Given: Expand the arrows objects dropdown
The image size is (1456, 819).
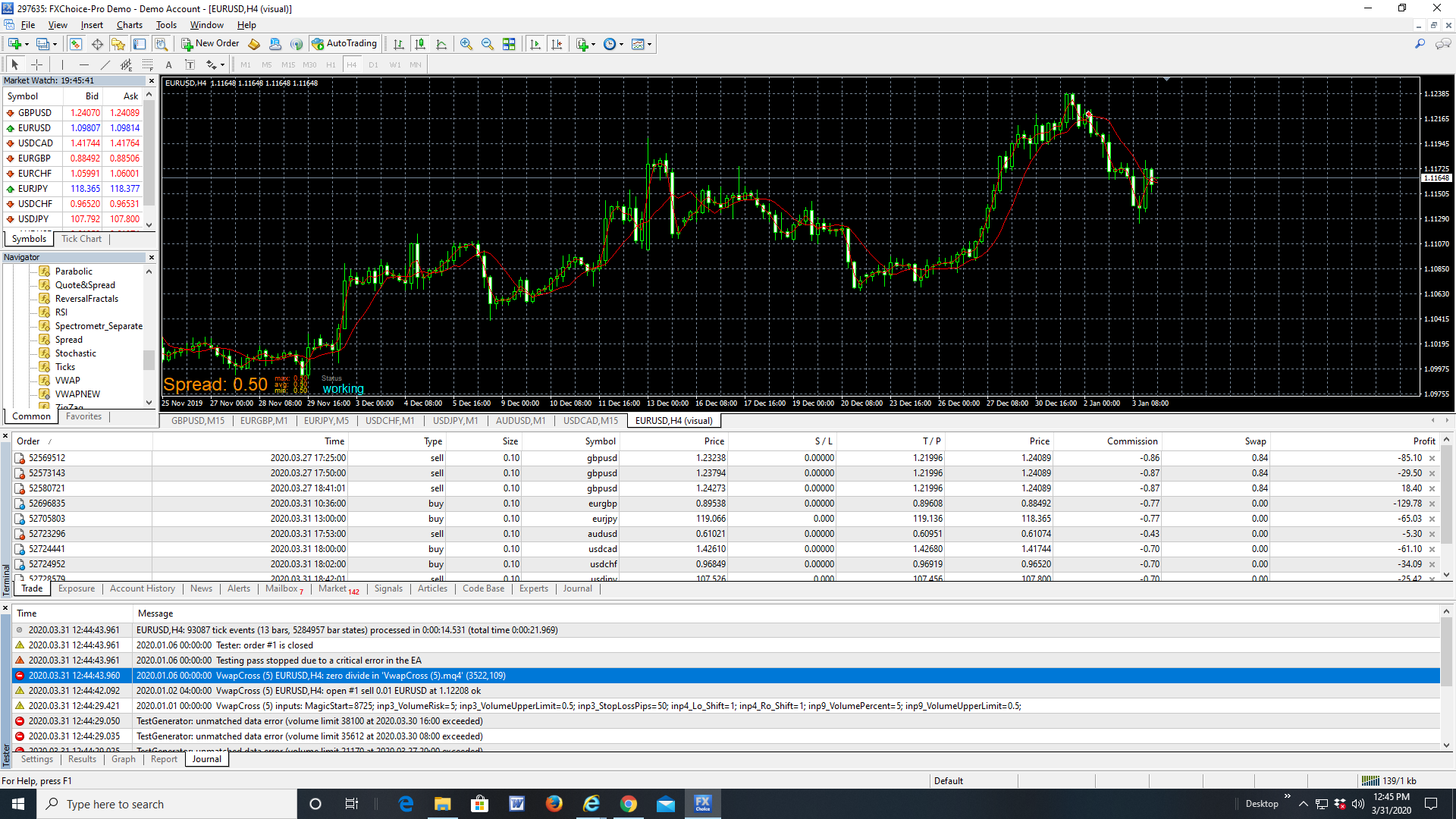Looking at the screenshot, I should [x=222, y=64].
